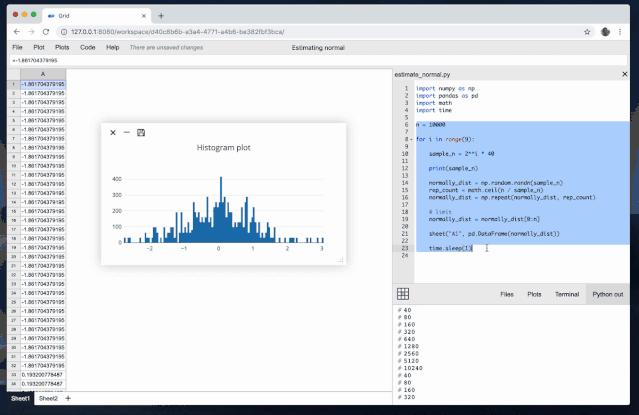Viewport: 639px width, 415px height.
Task: Add a new sheet with plus icon
Action: point(69,398)
